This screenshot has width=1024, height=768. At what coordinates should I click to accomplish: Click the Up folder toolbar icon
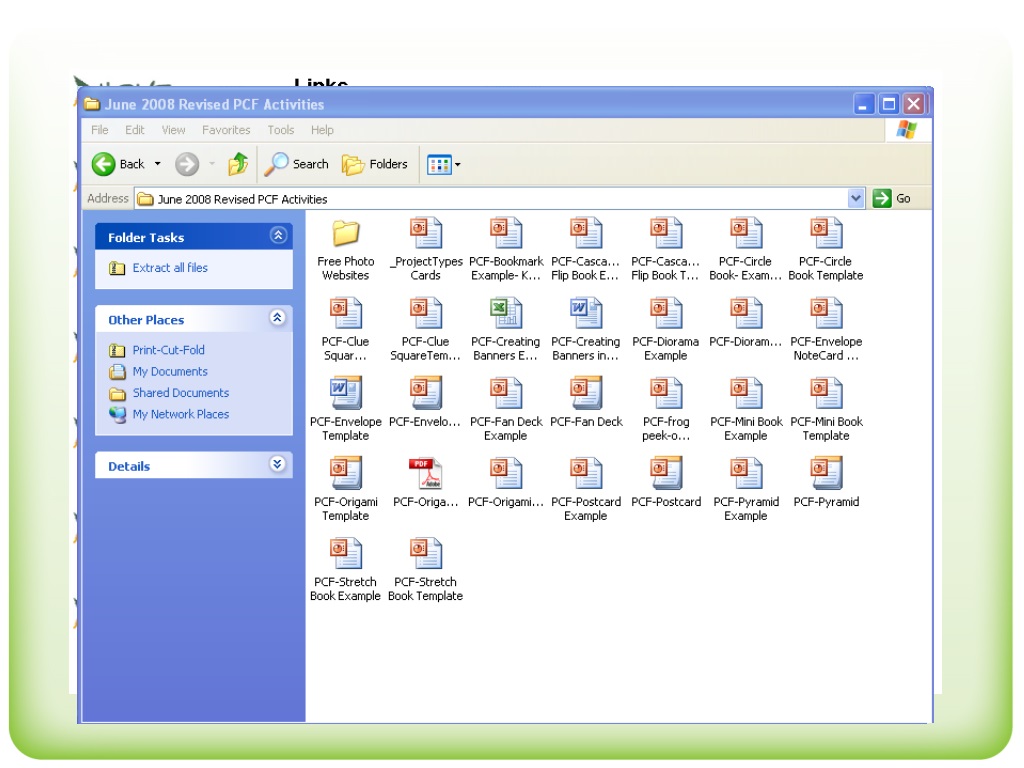click(238, 164)
